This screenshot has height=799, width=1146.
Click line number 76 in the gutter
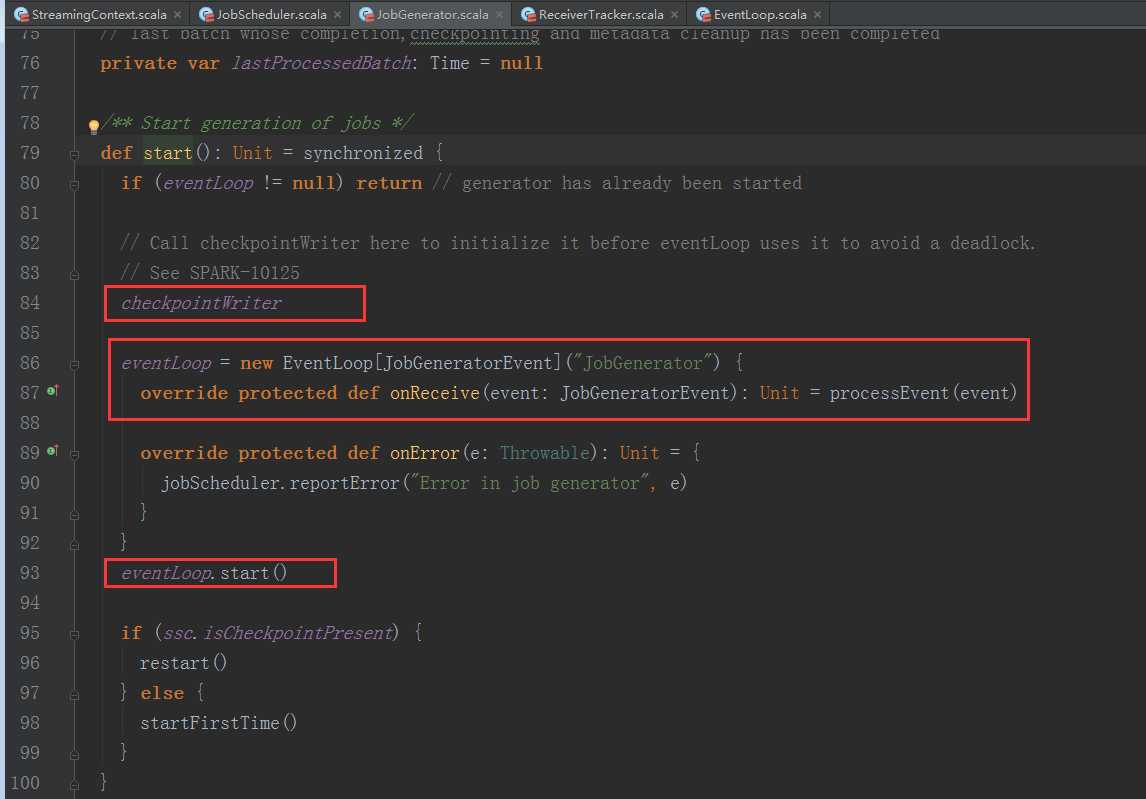(x=30, y=63)
